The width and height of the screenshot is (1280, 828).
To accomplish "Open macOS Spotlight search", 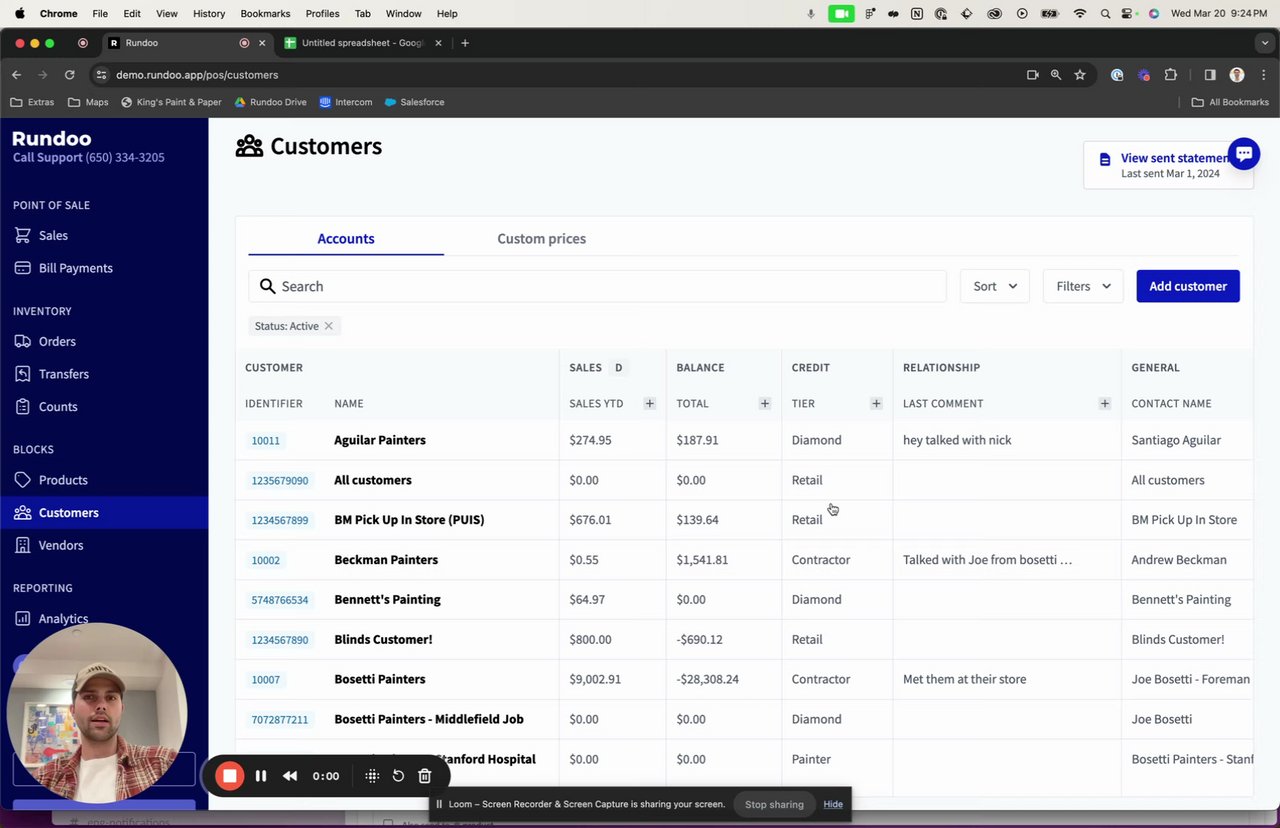I will coord(1105,14).
